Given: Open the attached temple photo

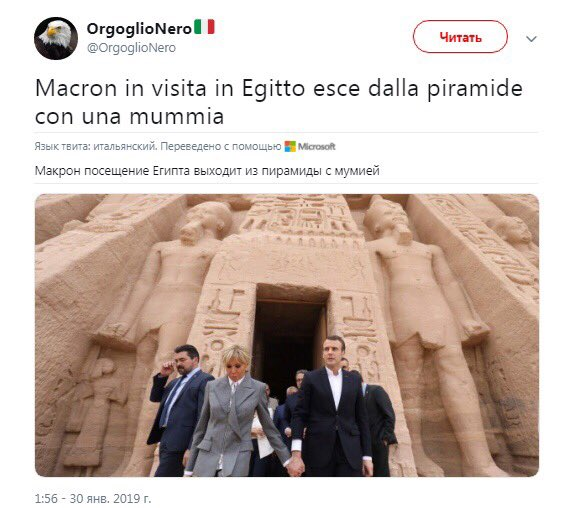Looking at the screenshot, I should click(x=287, y=335).
